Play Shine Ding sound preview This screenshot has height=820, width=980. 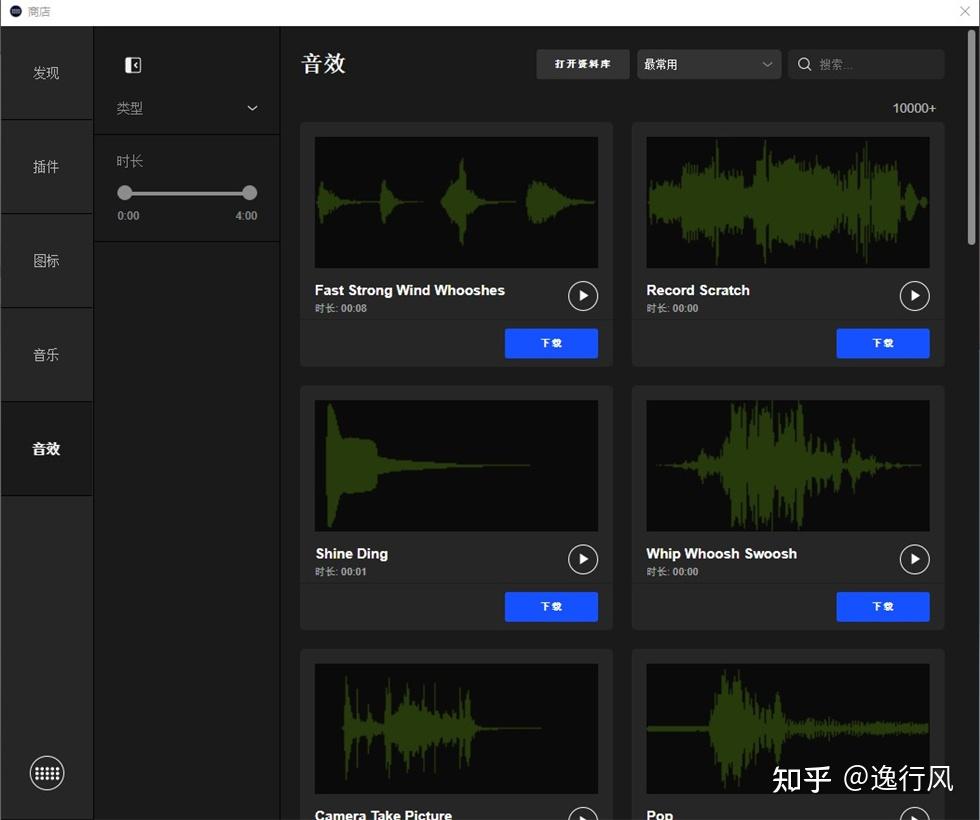click(582, 559)
